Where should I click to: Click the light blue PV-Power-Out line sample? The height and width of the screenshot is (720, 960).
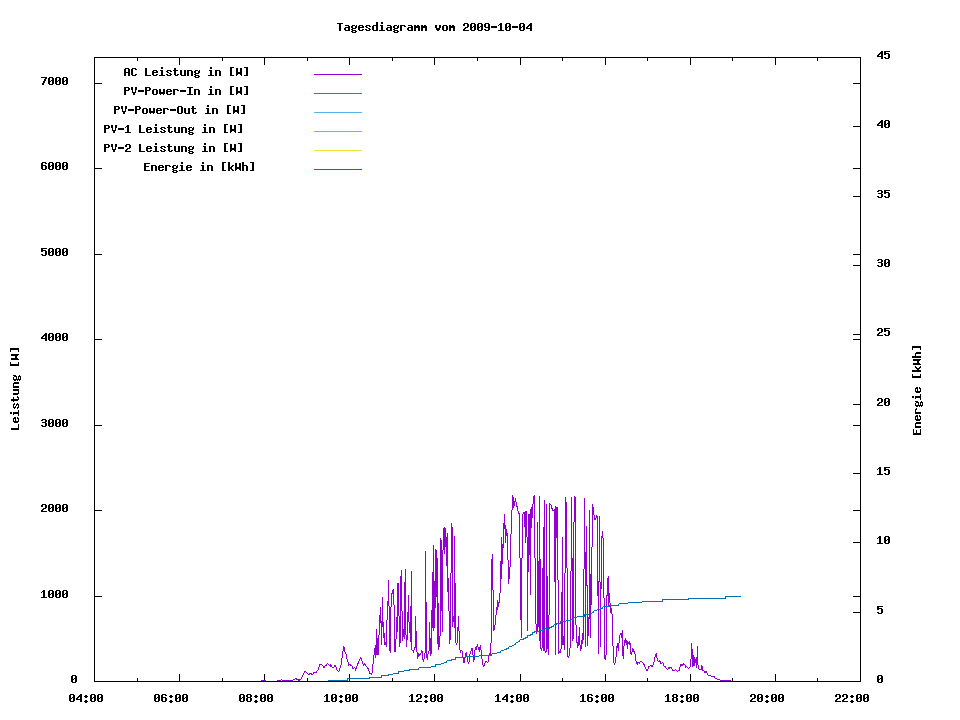[337, 112]
